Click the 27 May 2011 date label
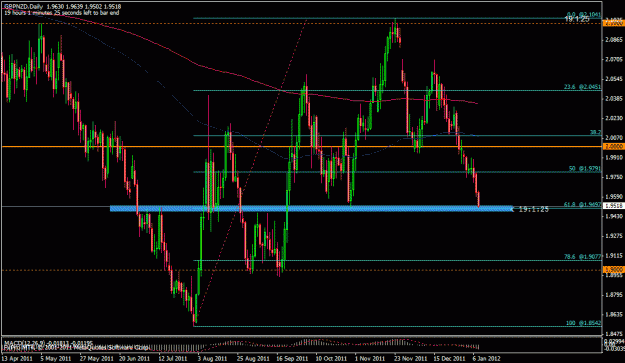The image size is (625, 363). pos(95,358)
